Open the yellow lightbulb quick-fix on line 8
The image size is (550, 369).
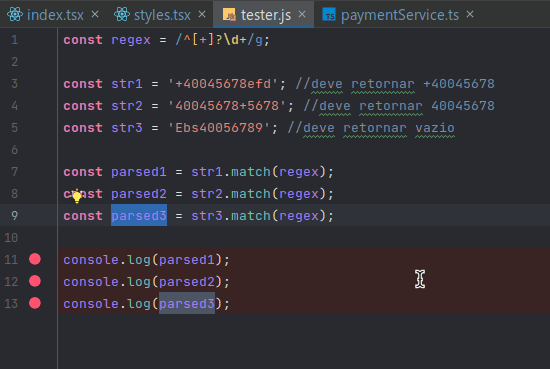(77, 196)
